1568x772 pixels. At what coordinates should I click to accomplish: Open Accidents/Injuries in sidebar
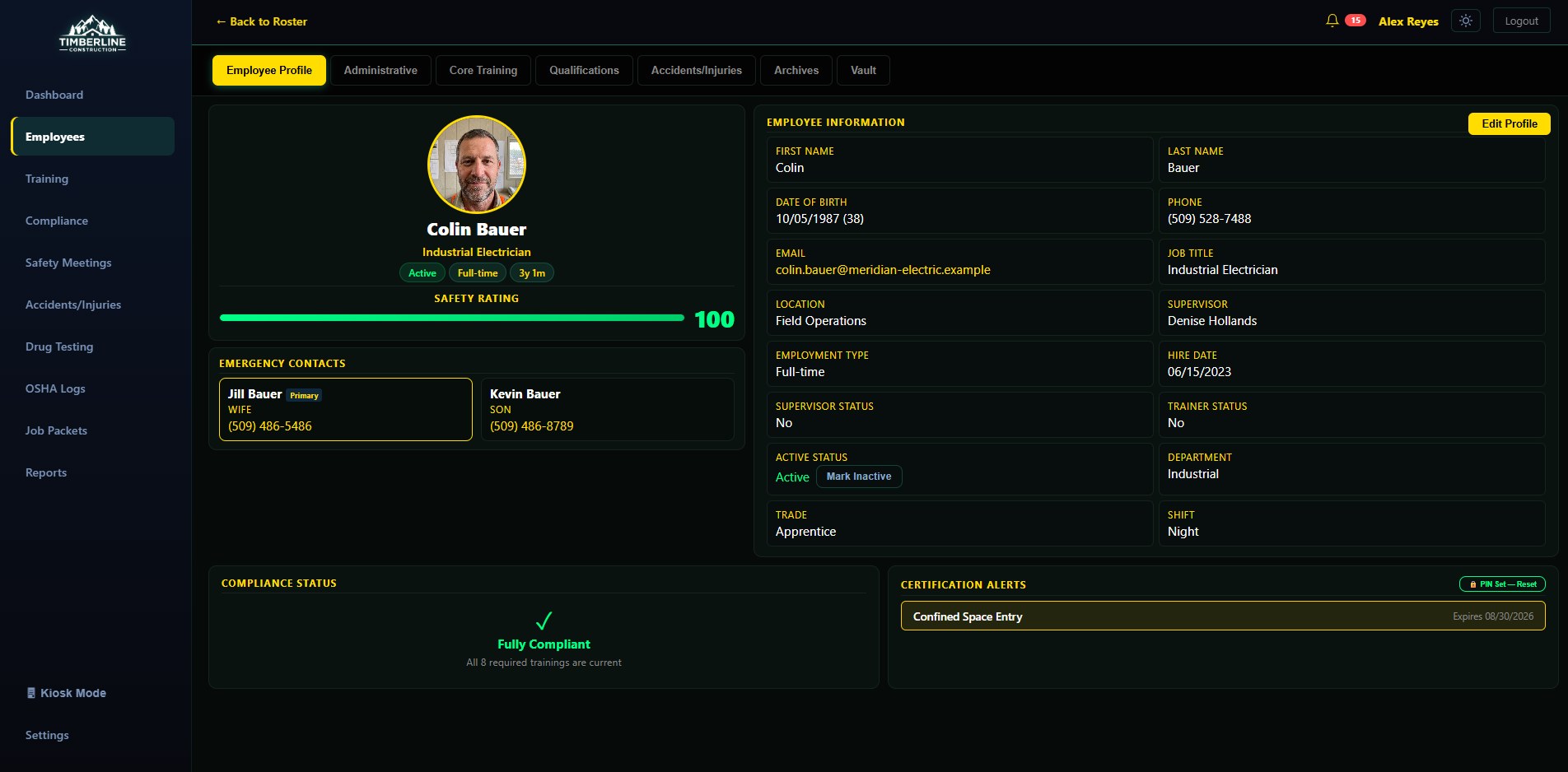pos(92,305)
